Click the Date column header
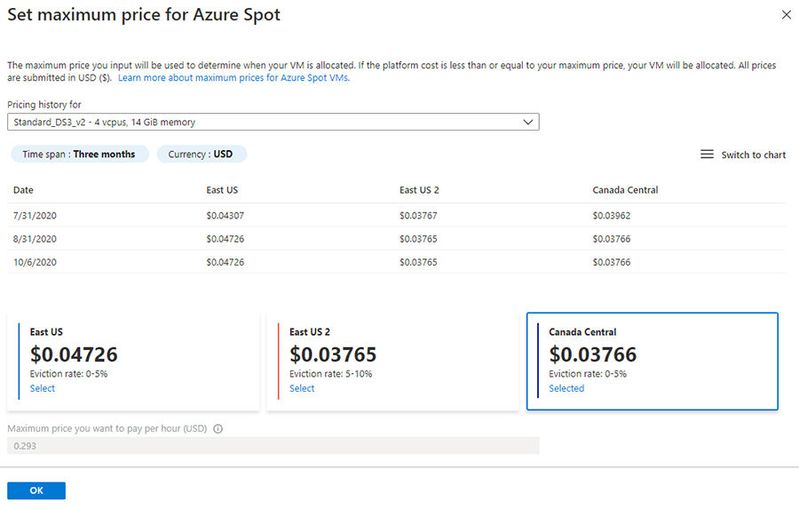The width and height of the screenshot is (799, 509). (23, 190)
